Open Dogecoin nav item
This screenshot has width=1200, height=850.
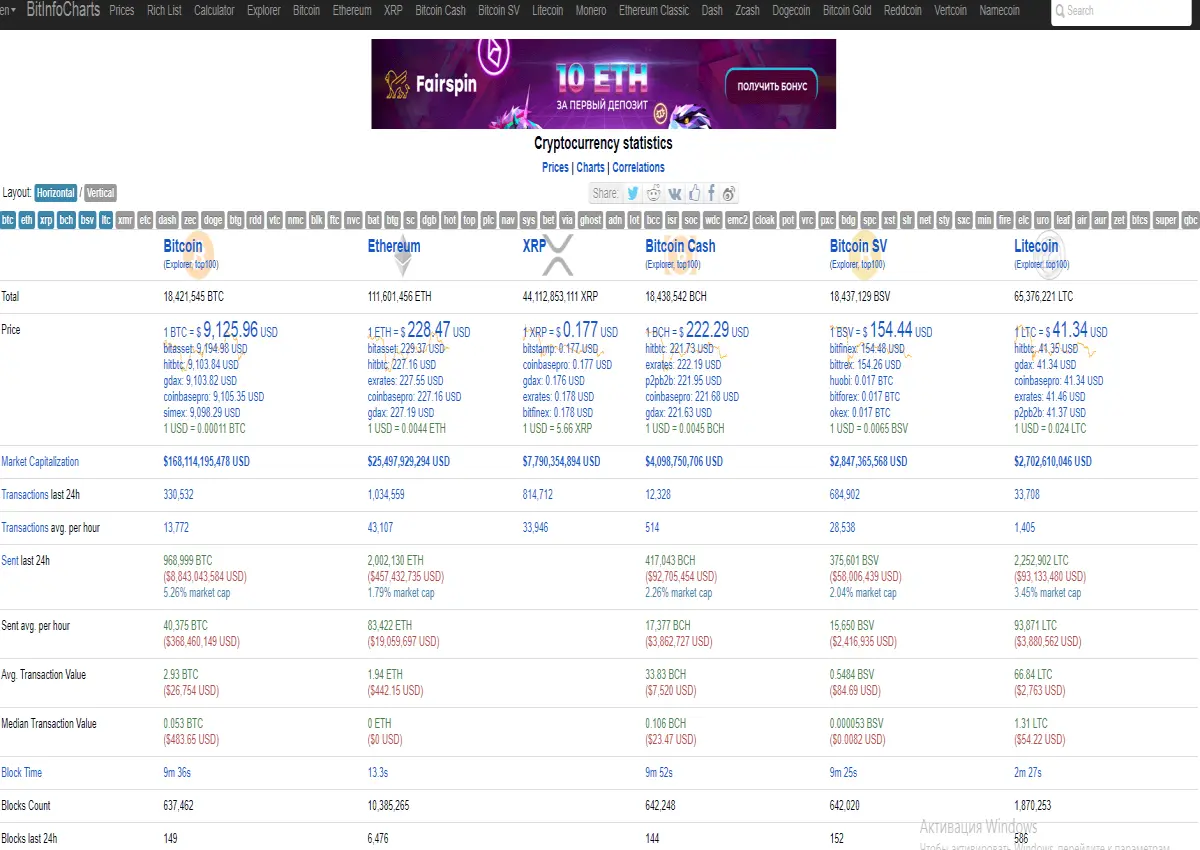[x=791, y=10]
